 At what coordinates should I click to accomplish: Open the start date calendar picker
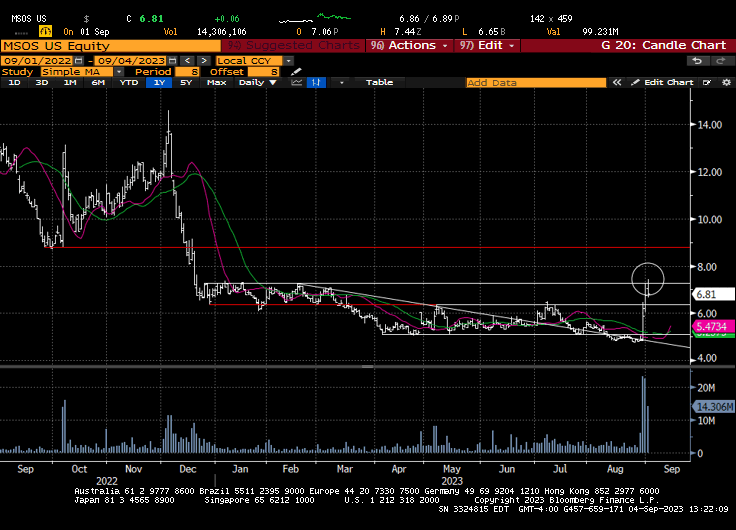pyautogui.click(x=78, y=61)
